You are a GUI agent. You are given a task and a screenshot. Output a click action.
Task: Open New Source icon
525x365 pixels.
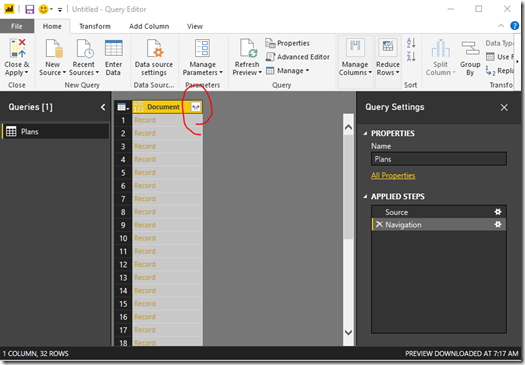54,48
